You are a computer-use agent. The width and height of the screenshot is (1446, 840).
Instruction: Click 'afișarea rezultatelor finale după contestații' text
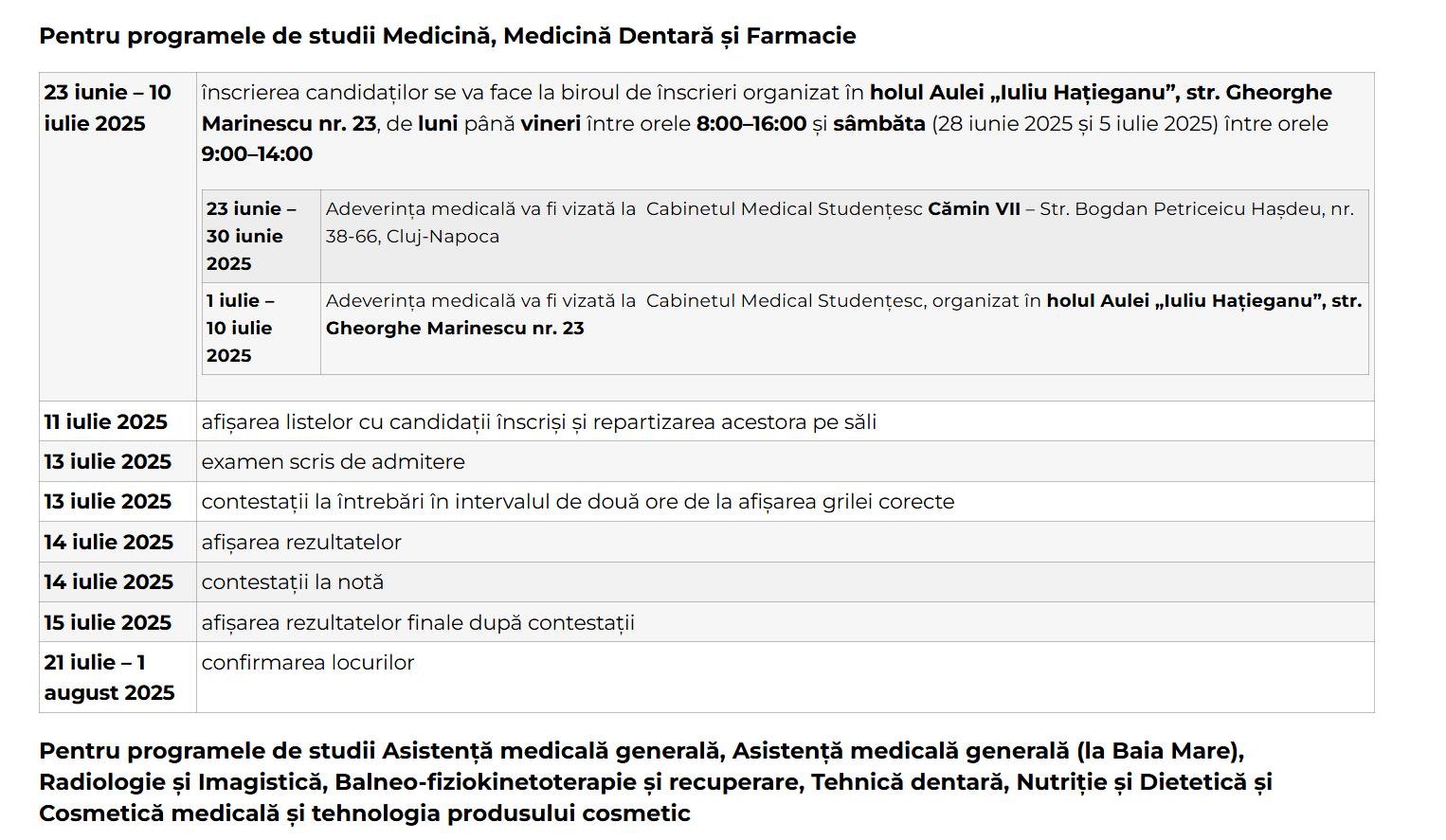[x=418, y=623]
